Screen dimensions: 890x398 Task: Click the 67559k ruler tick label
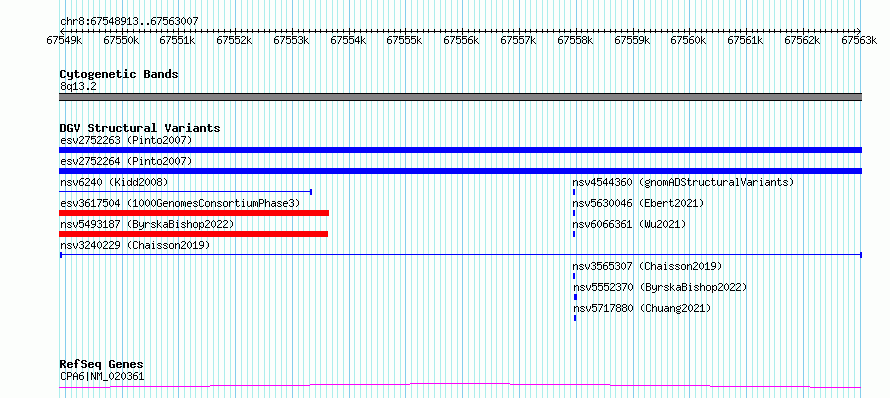tap(633, 41)
